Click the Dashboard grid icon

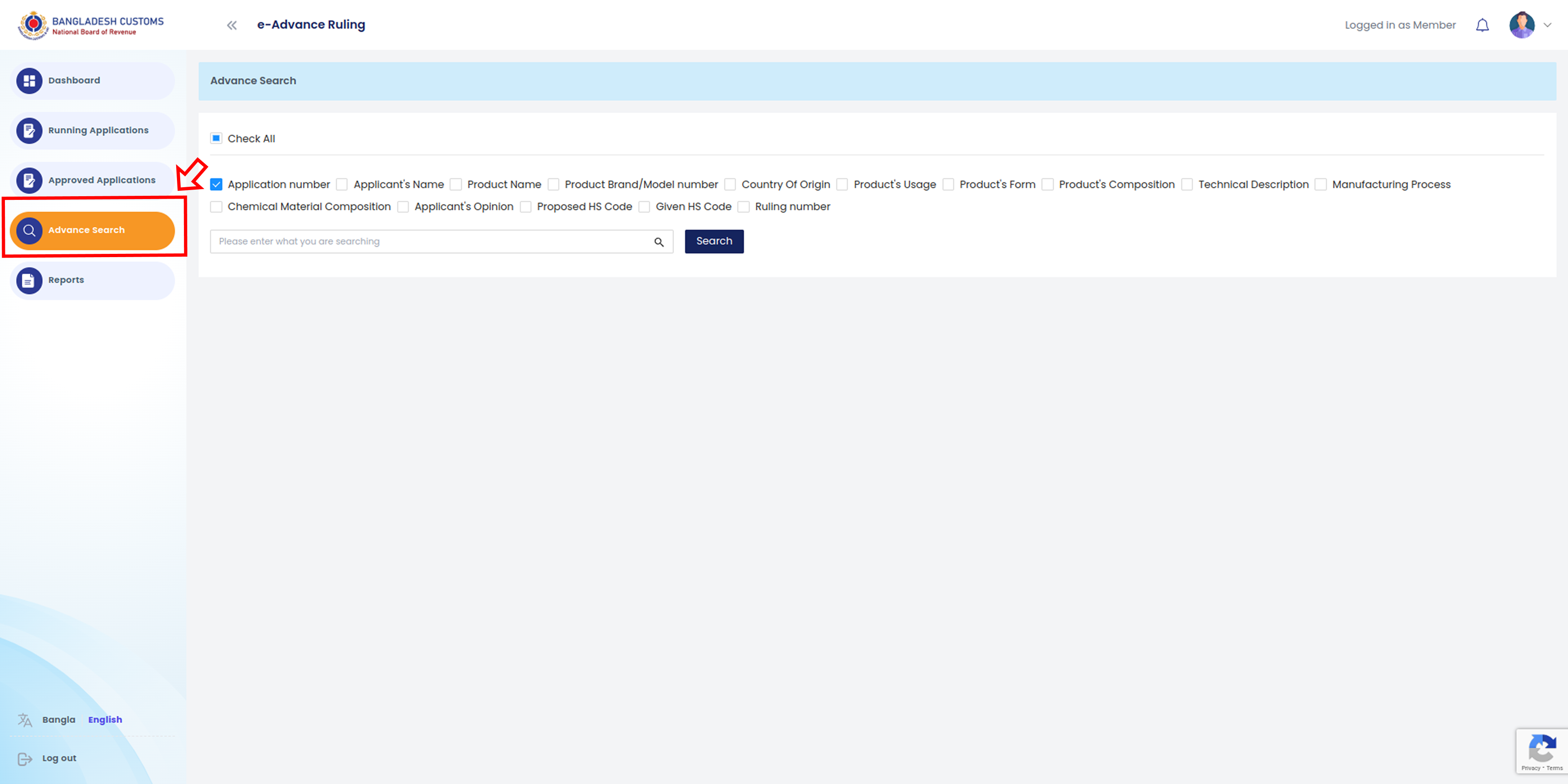[29, 81]
